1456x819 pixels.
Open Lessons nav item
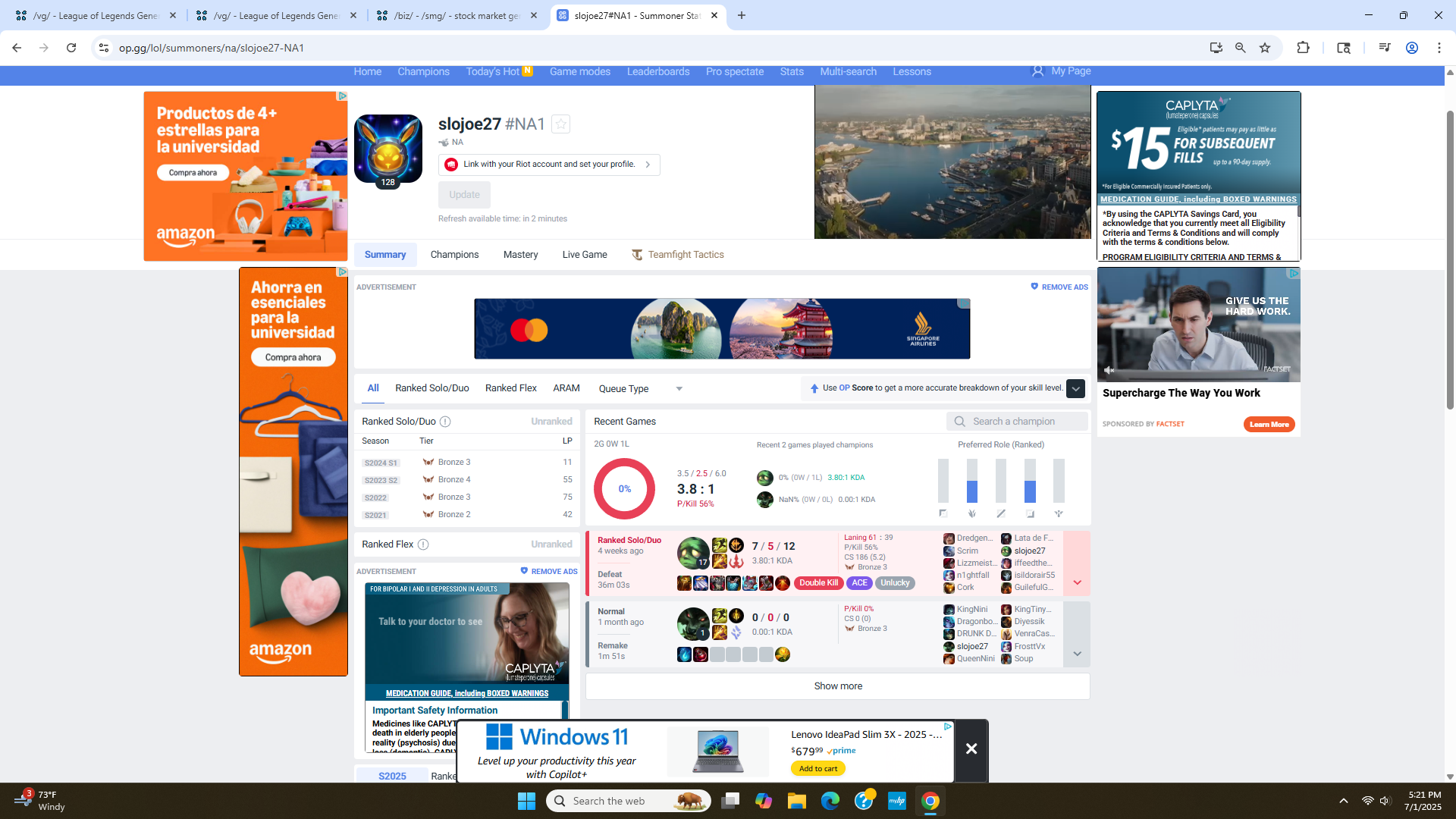(912, 72)
